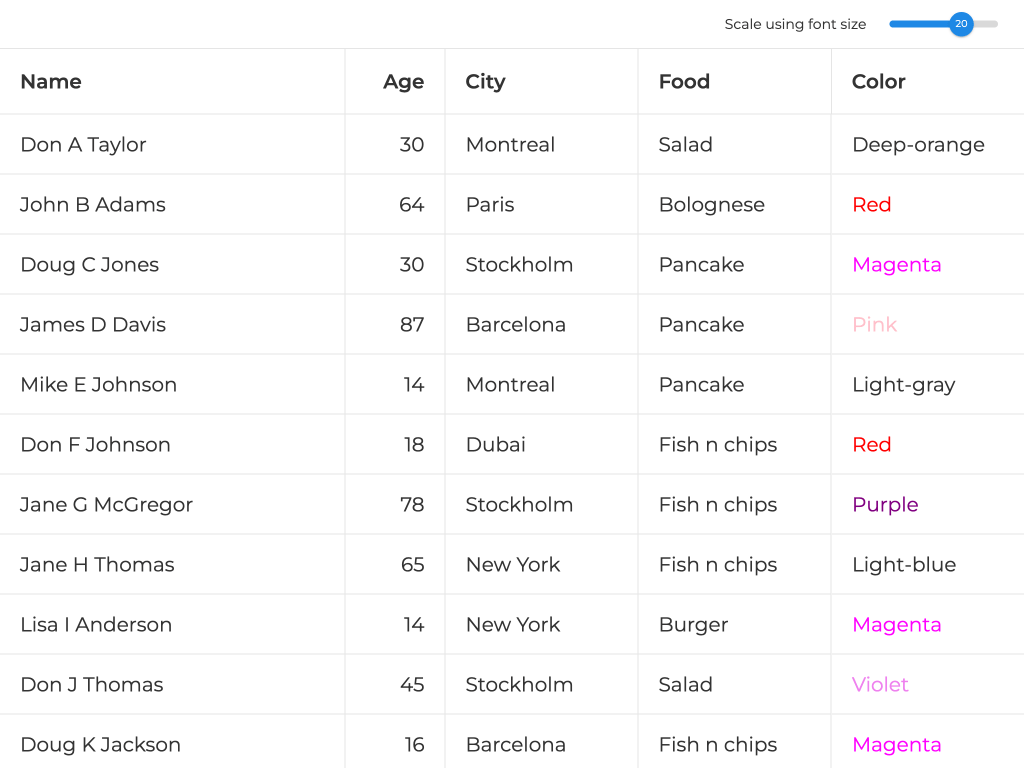The height and width of the screenshot is (768, 1024).
Task: Select the Purple color cell
Action: coord(885,504)
